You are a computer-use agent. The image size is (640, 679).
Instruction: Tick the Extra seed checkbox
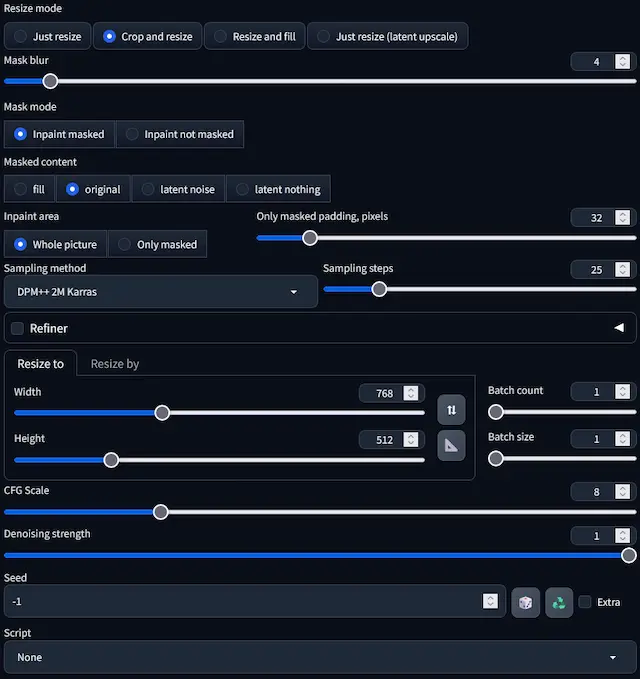tap(585, 602)
